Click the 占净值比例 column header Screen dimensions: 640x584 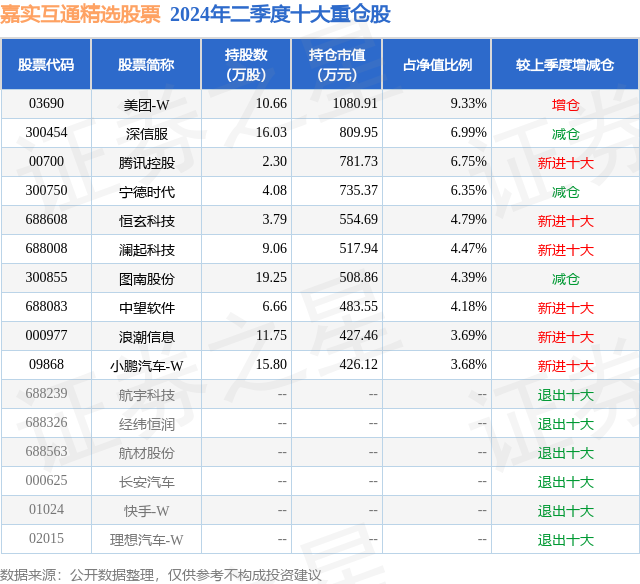pos(437,64)
